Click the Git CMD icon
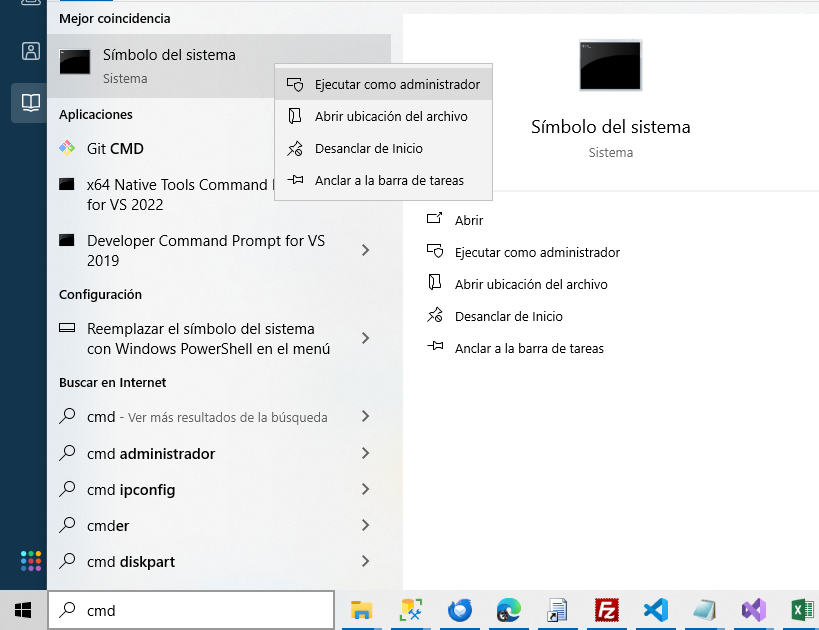This screenshot has height=630, width=819. pyautogui.click(x=67, y=148)
